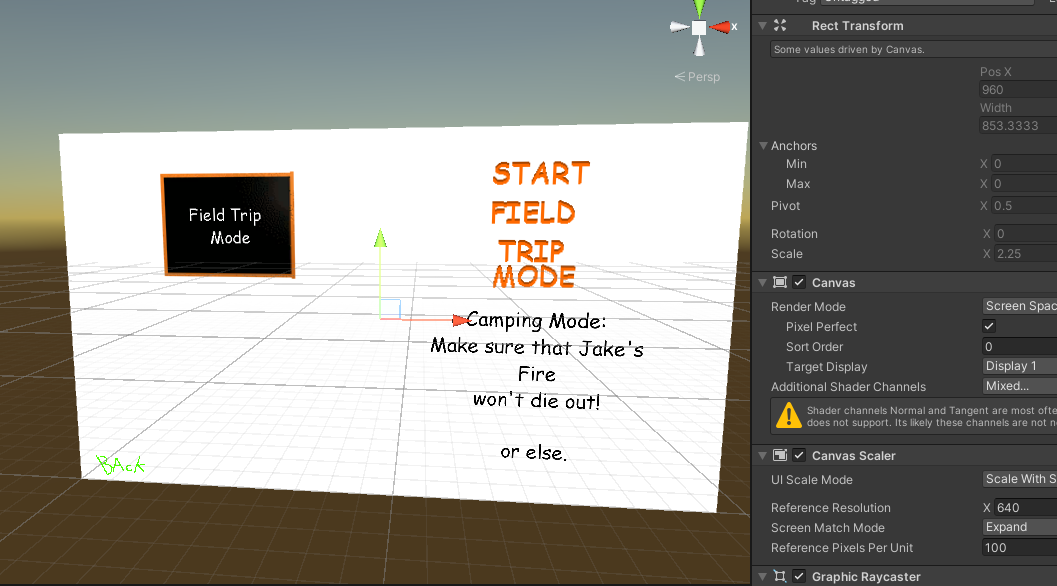Disable the Graphic Raycaster component checkbox

(x=799, y=576)
